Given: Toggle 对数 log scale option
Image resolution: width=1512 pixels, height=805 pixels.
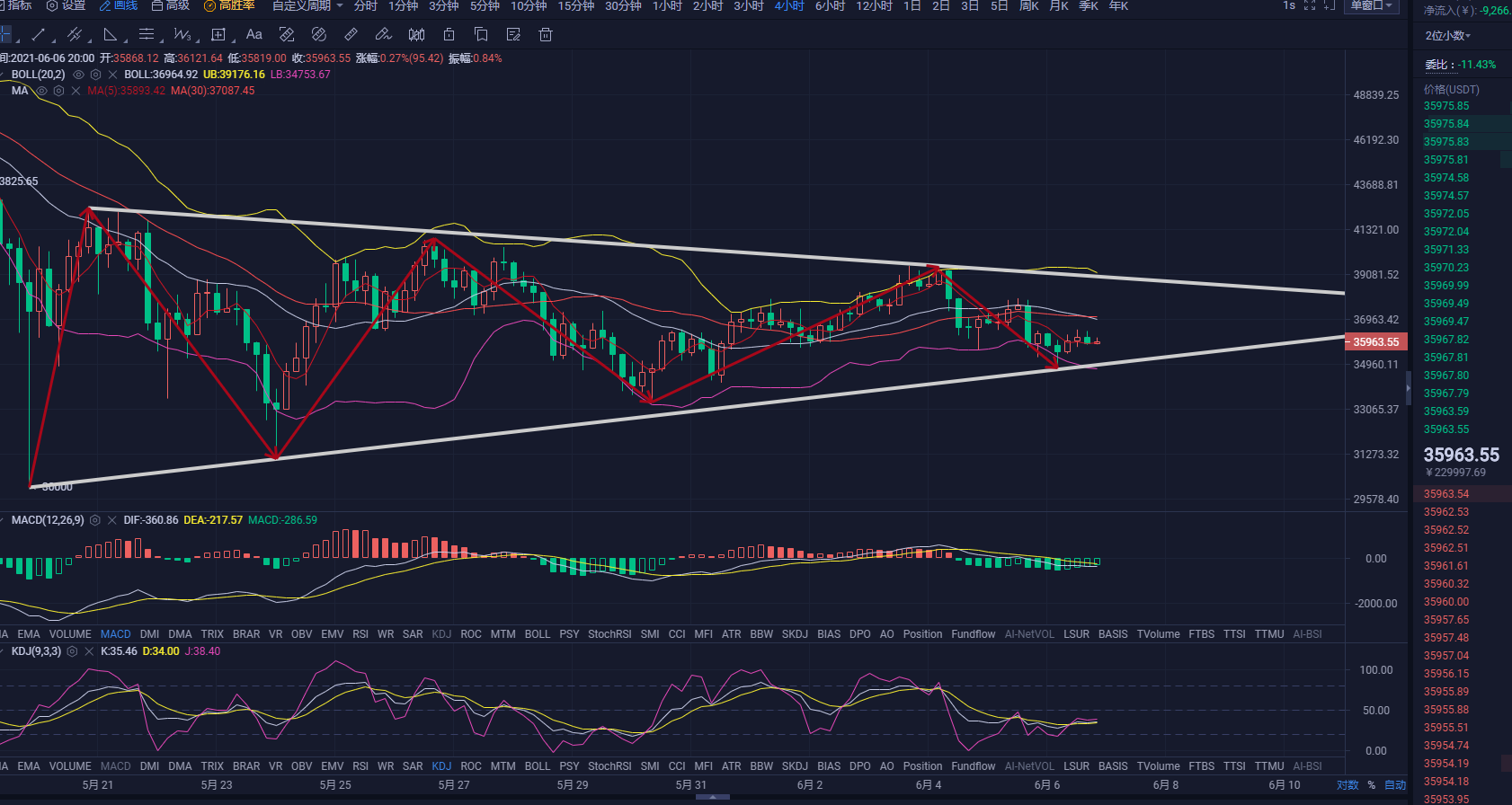Looking at the screenshot, I should point(1347,785).
